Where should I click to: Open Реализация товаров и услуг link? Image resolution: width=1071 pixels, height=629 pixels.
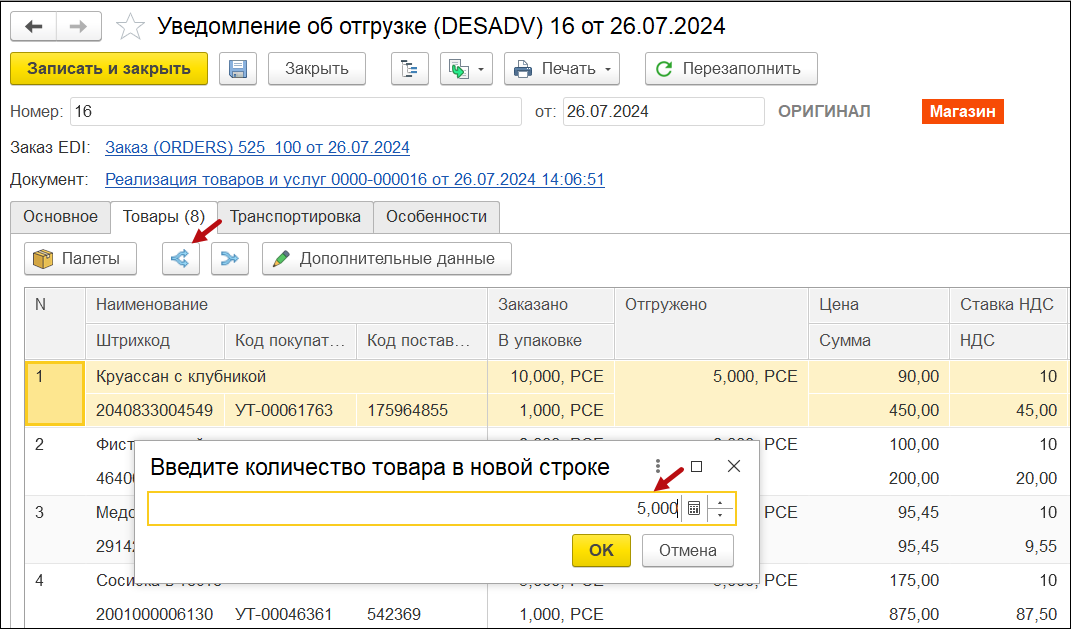pyautogui.click(x=355, y=180)
